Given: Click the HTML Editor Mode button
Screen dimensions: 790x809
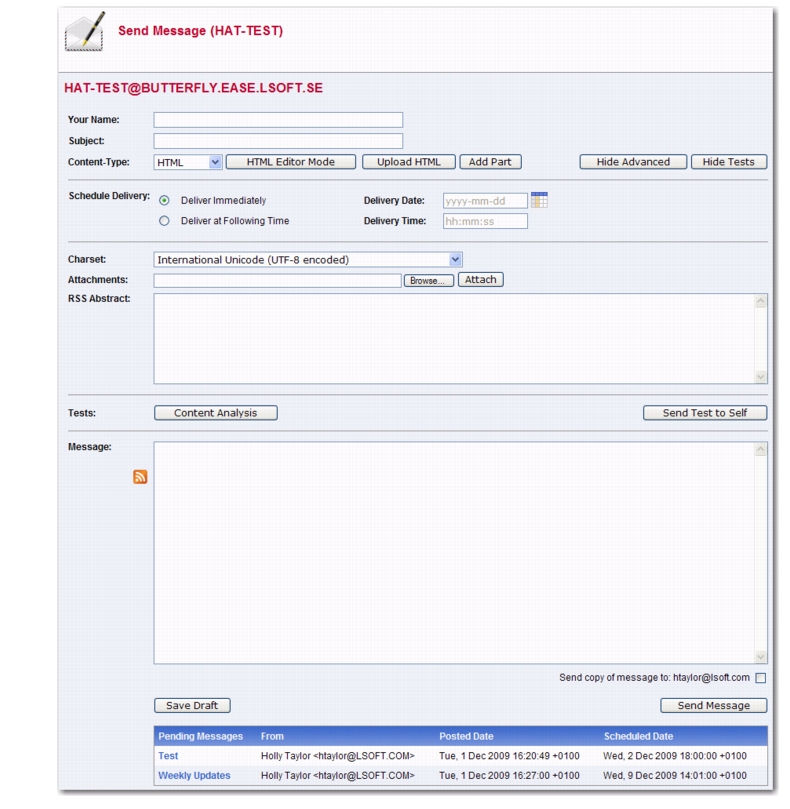Looking at the screenshot, I should click(290, 162).
